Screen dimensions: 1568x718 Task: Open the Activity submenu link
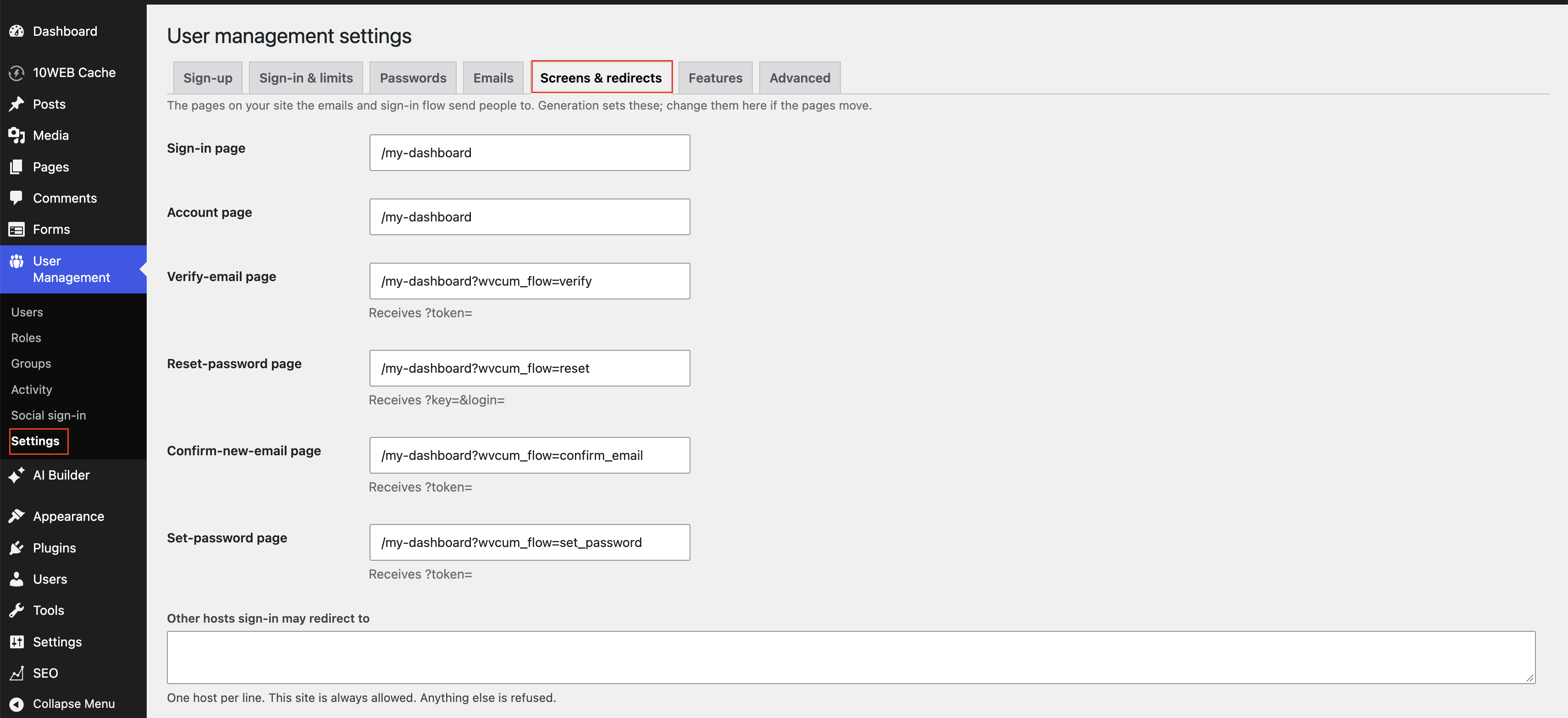click(32, 389)
